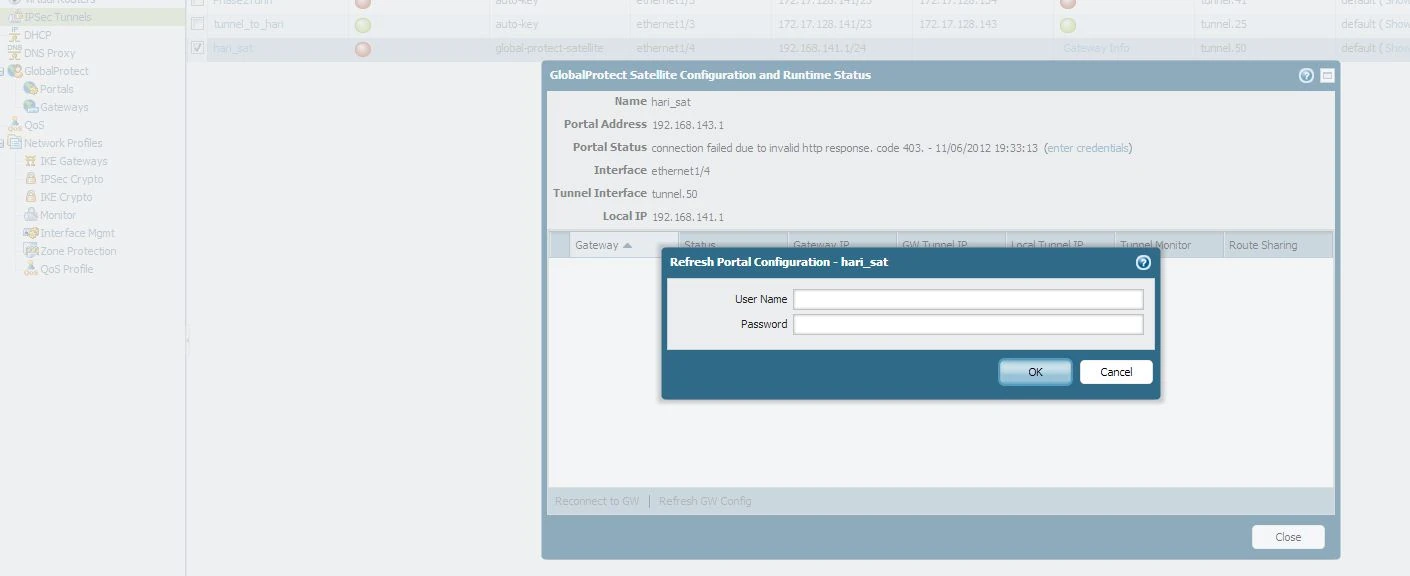Viewport: 1410px width, 576px height.
Task: Click Local IP value 192.168.141.1
Action: (x=688, y=217)
